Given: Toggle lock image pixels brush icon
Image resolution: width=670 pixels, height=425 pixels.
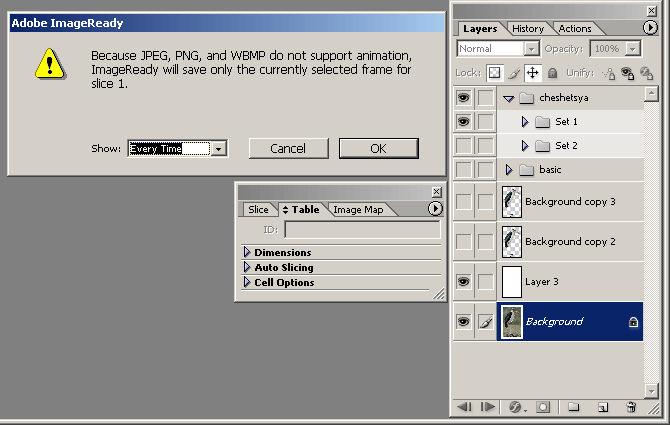Looking at the screenshot, I should coord(514,73).
